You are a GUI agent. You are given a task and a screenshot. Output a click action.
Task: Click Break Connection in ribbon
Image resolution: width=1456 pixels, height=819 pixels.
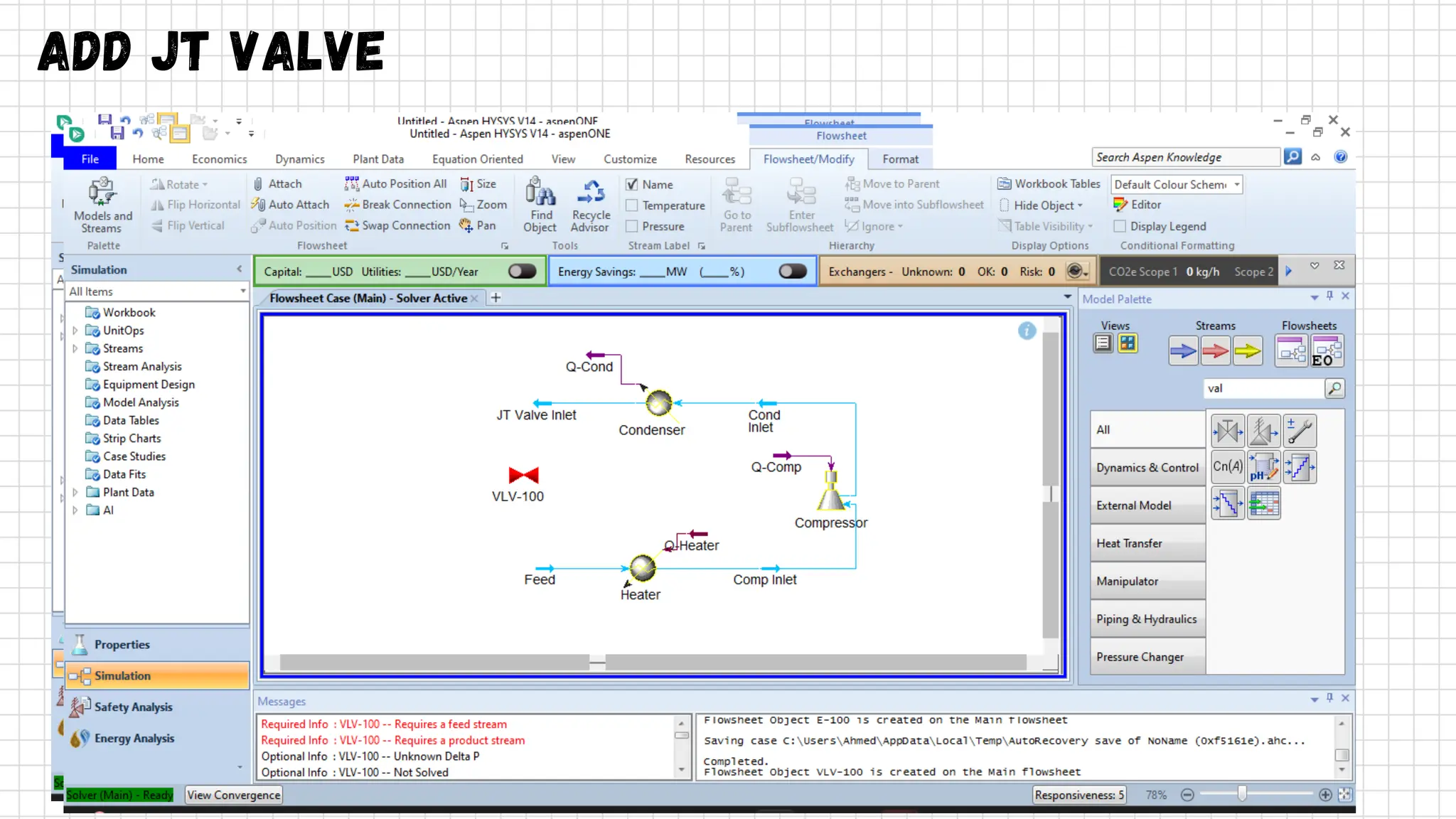397,205
